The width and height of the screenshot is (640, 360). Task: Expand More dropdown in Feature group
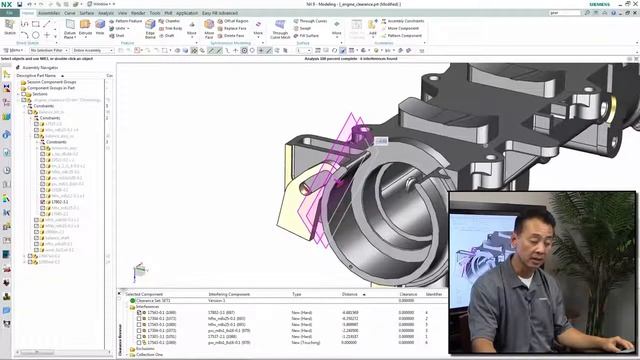[191, 29]
